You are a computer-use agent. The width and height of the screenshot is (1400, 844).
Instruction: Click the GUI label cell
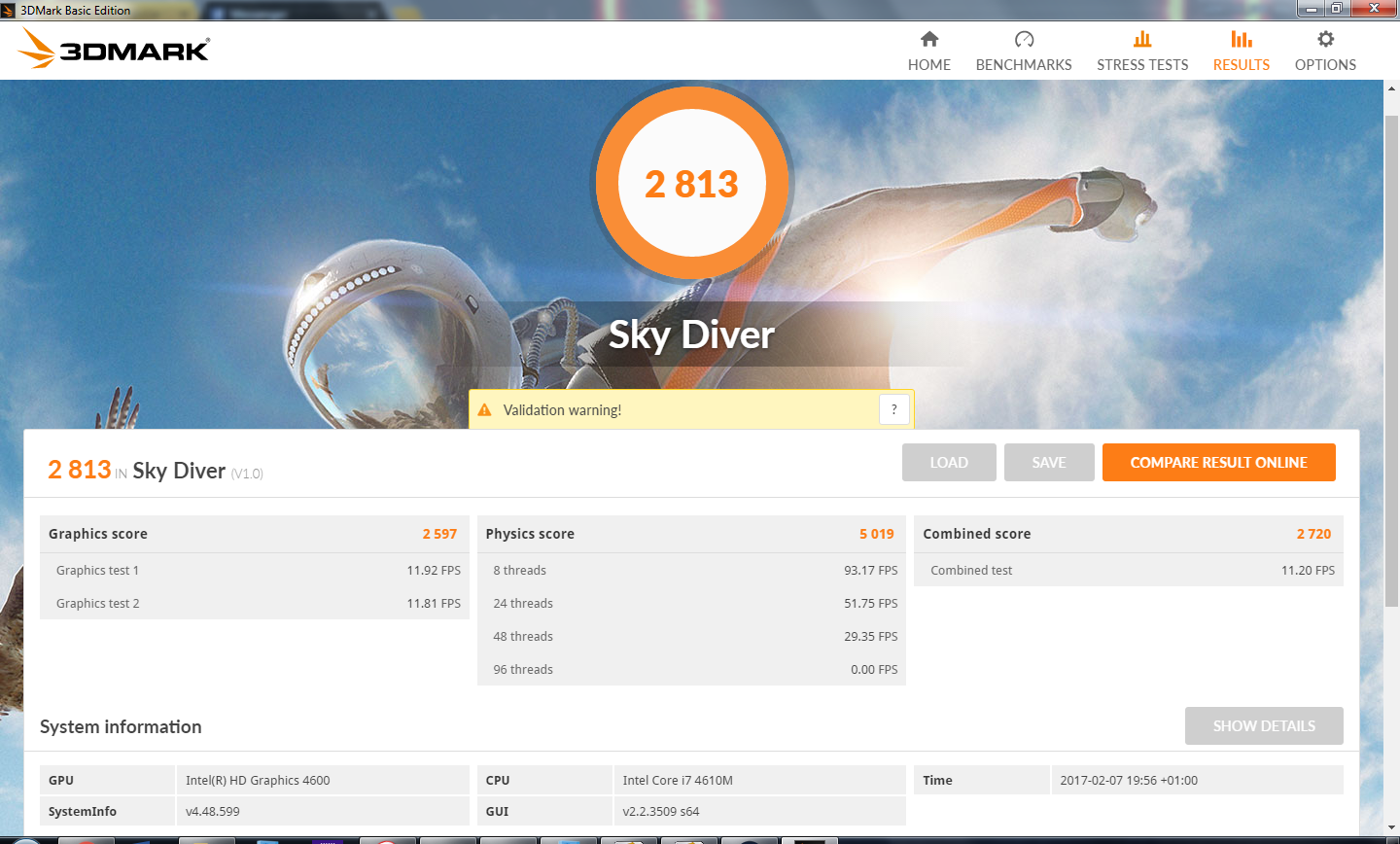pyautogui.click(x=544, y=812)
